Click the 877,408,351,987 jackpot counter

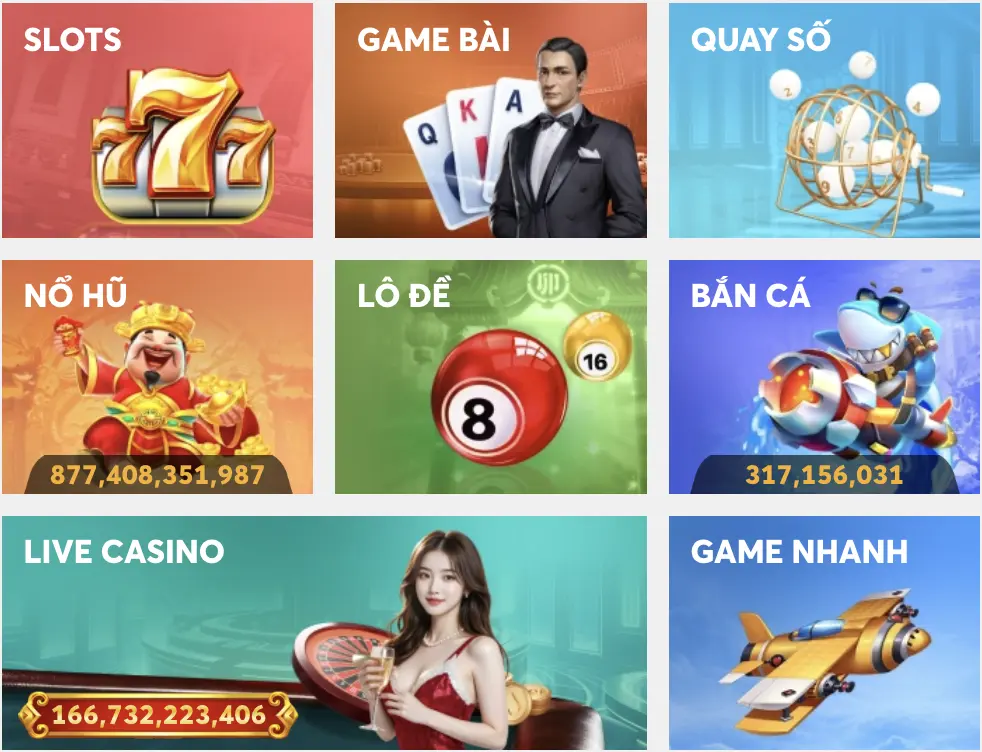point(157,475)
